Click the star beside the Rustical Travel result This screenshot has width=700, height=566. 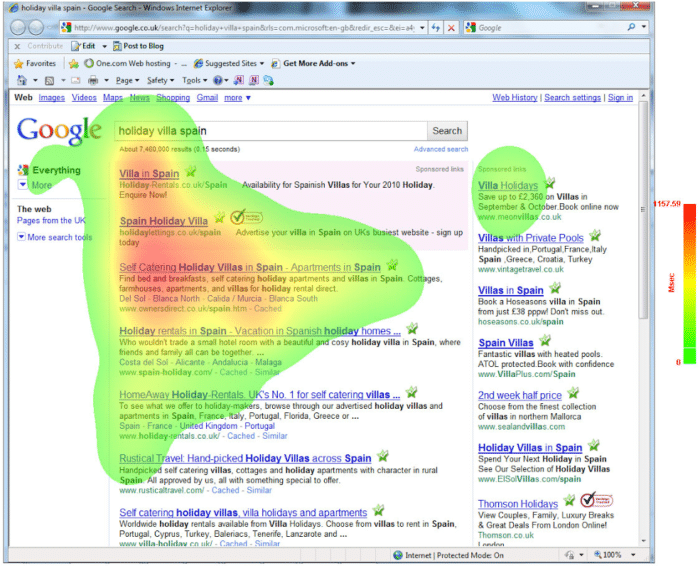click(383, 456)
